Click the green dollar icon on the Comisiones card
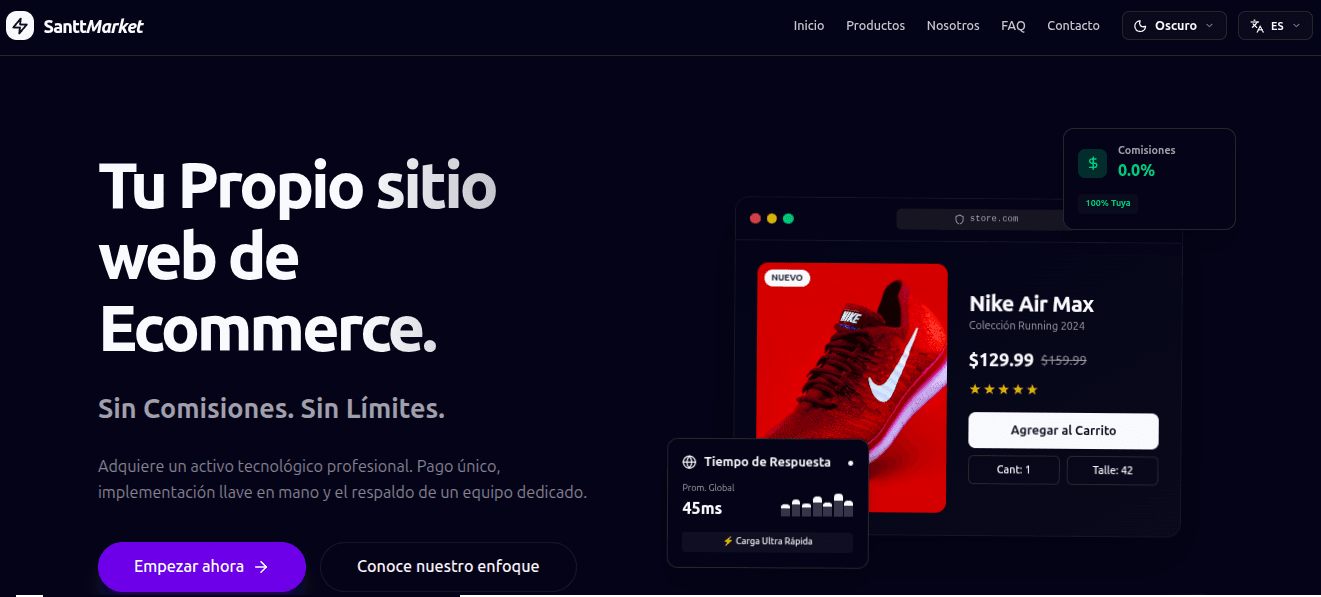 pyautogui.click(x=1092, y=163)
